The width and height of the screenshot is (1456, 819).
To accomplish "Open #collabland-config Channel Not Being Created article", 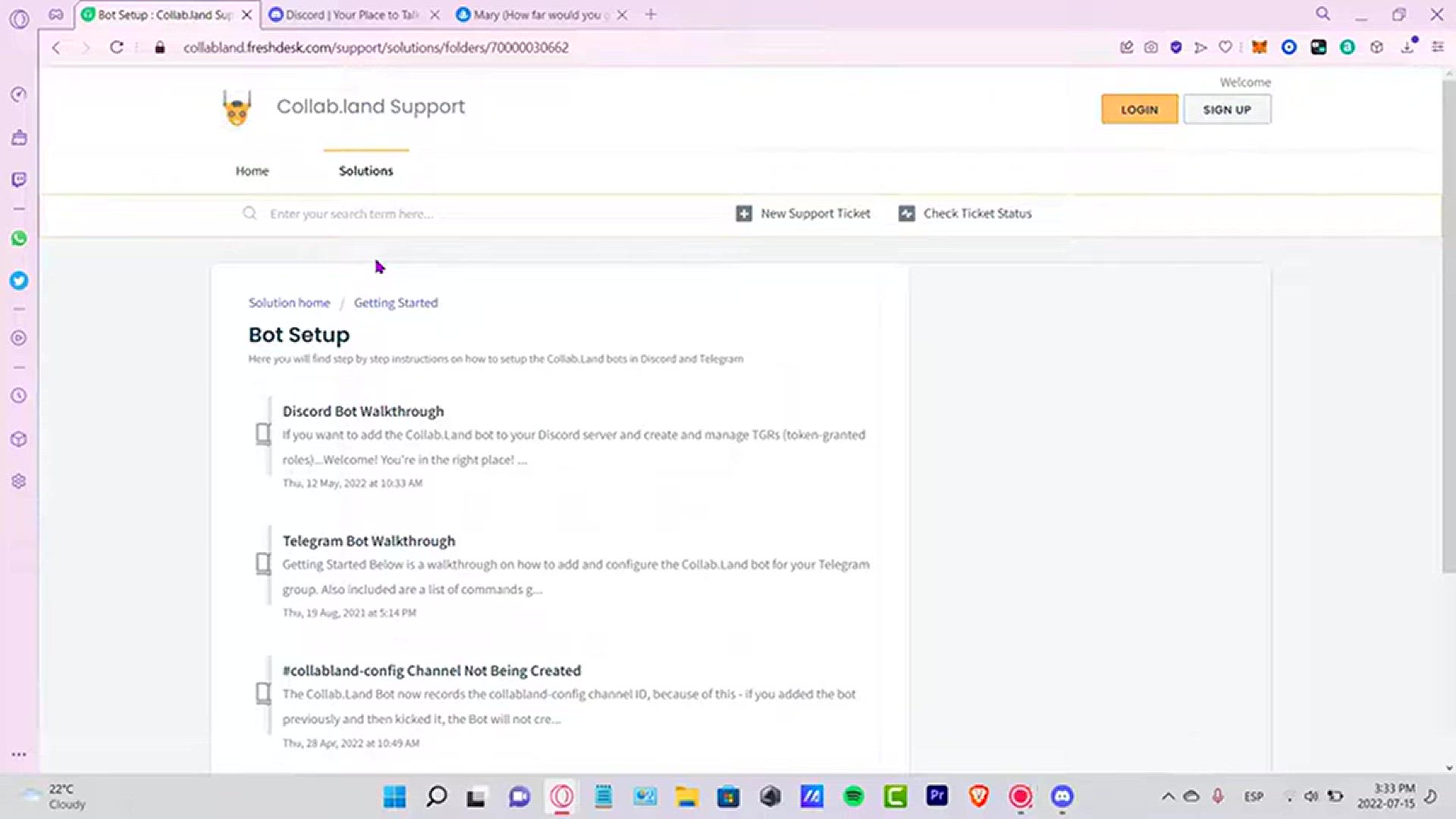I will (x=431, y=670).
